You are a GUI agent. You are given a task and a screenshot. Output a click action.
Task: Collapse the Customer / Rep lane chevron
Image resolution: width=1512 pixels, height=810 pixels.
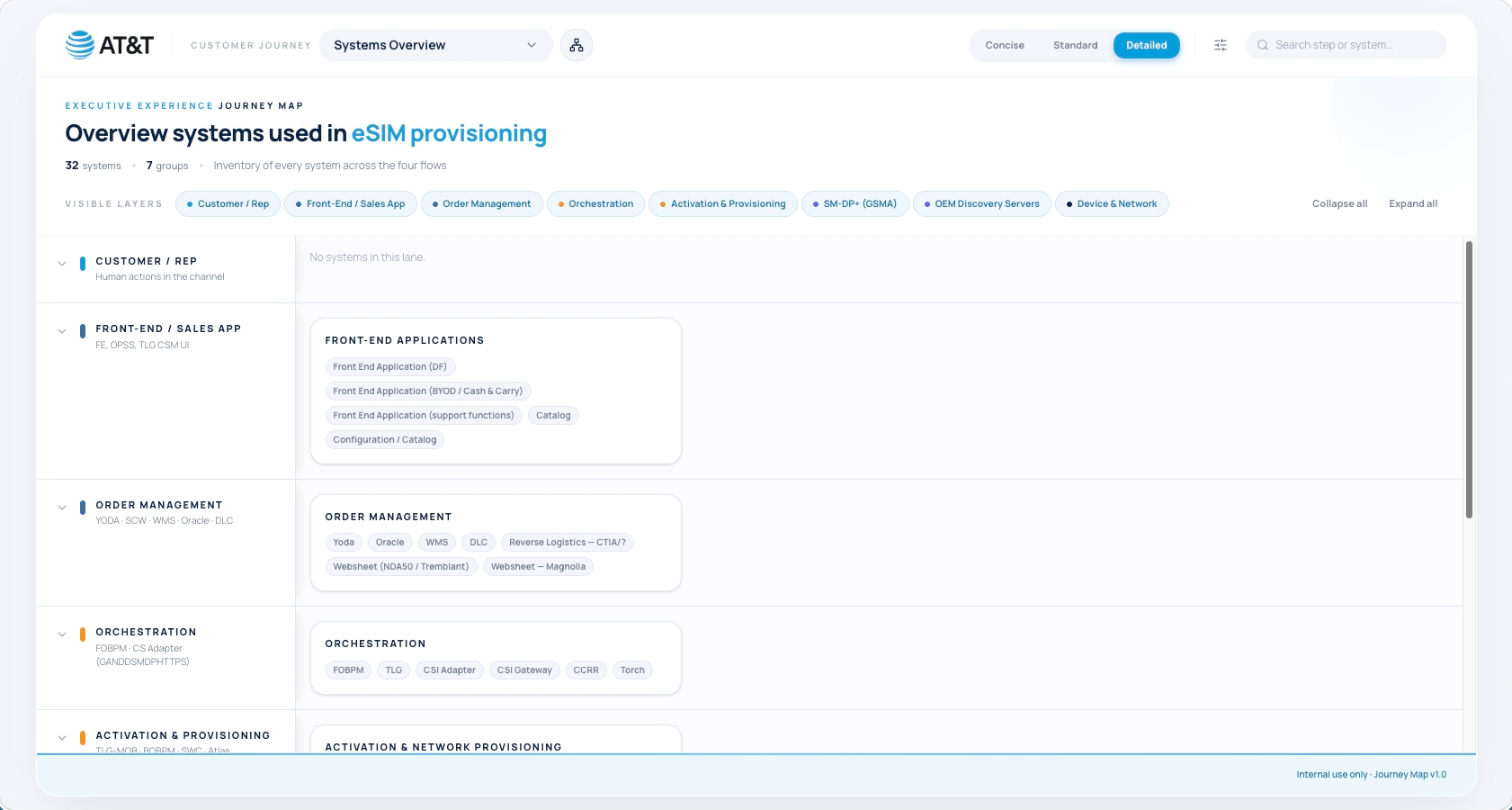[62, 264]
